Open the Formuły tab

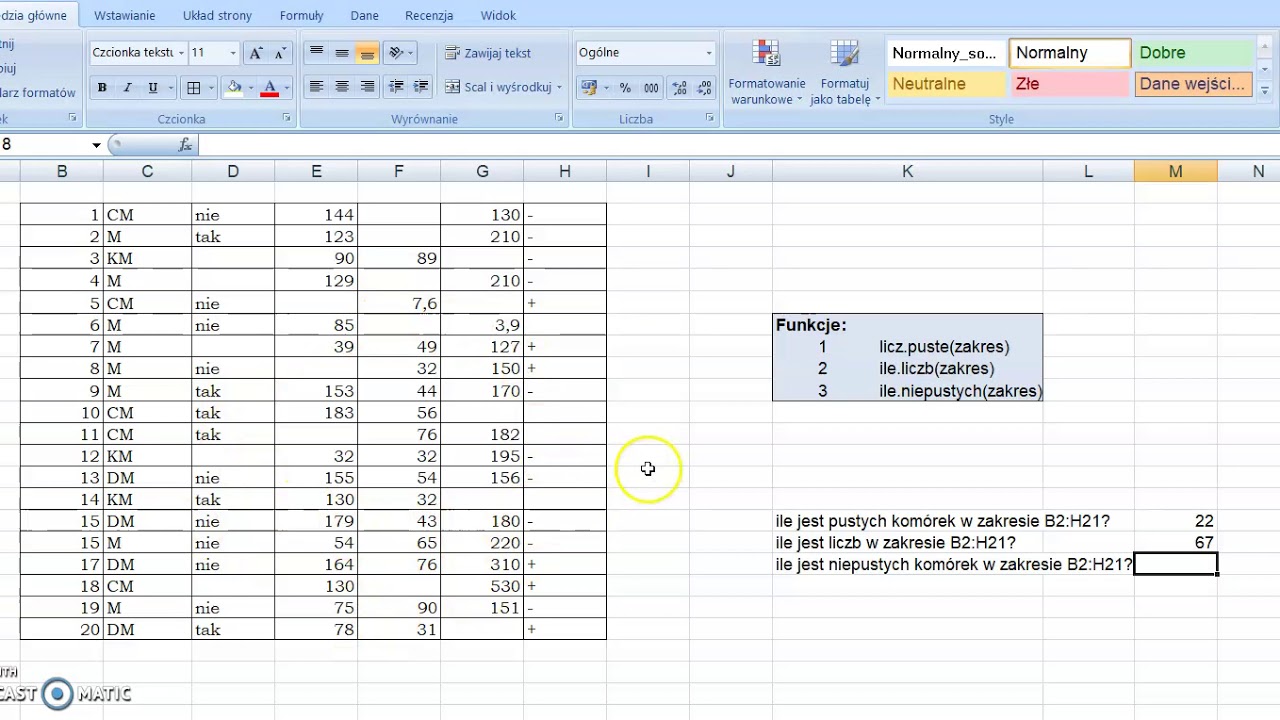(301, 15)
